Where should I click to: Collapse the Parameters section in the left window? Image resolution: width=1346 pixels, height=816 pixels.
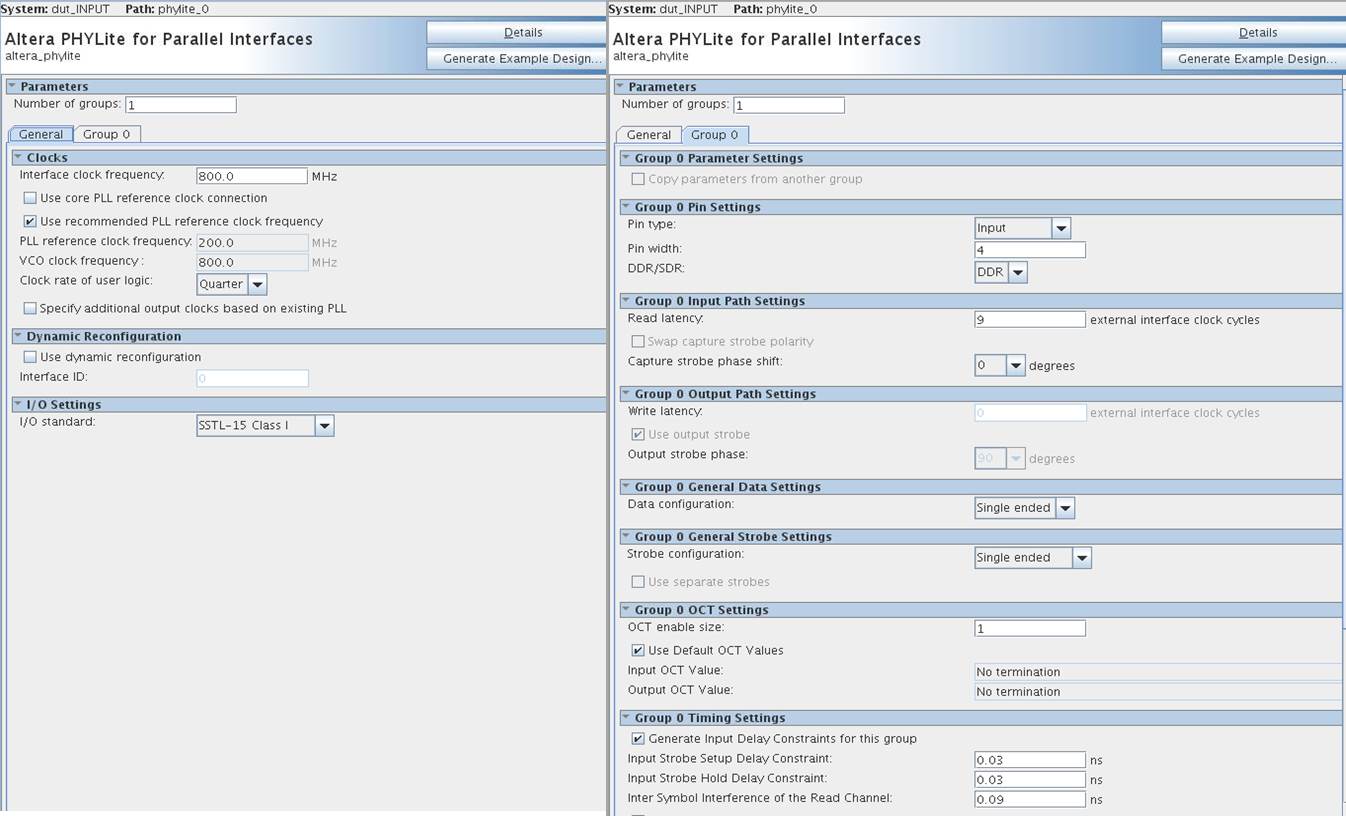point(12,86)
